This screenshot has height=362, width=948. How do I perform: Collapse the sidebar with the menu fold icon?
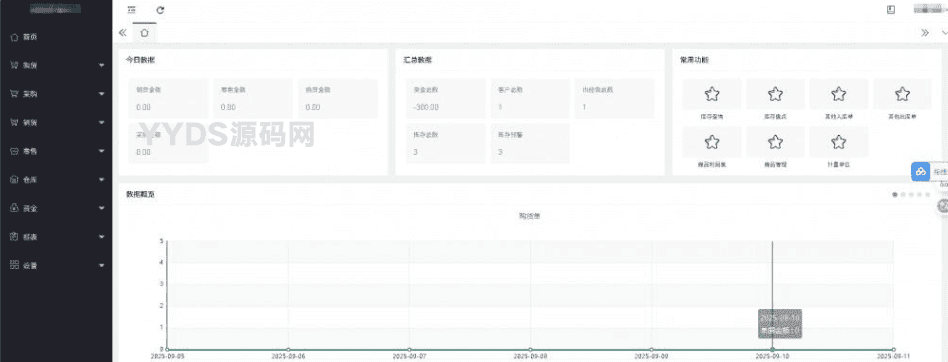click(131, 10)
